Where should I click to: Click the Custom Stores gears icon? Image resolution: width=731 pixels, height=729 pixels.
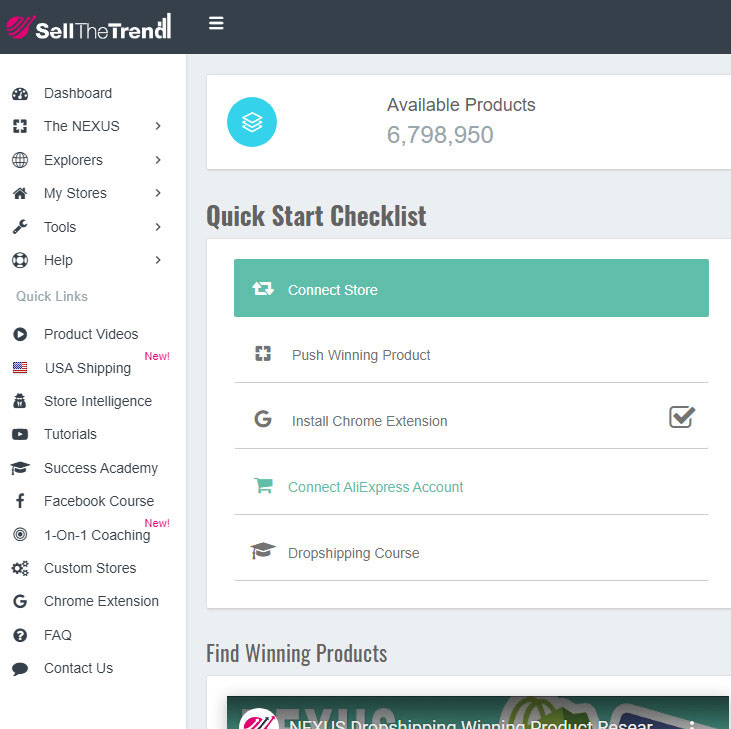click(x=20, y=568)
